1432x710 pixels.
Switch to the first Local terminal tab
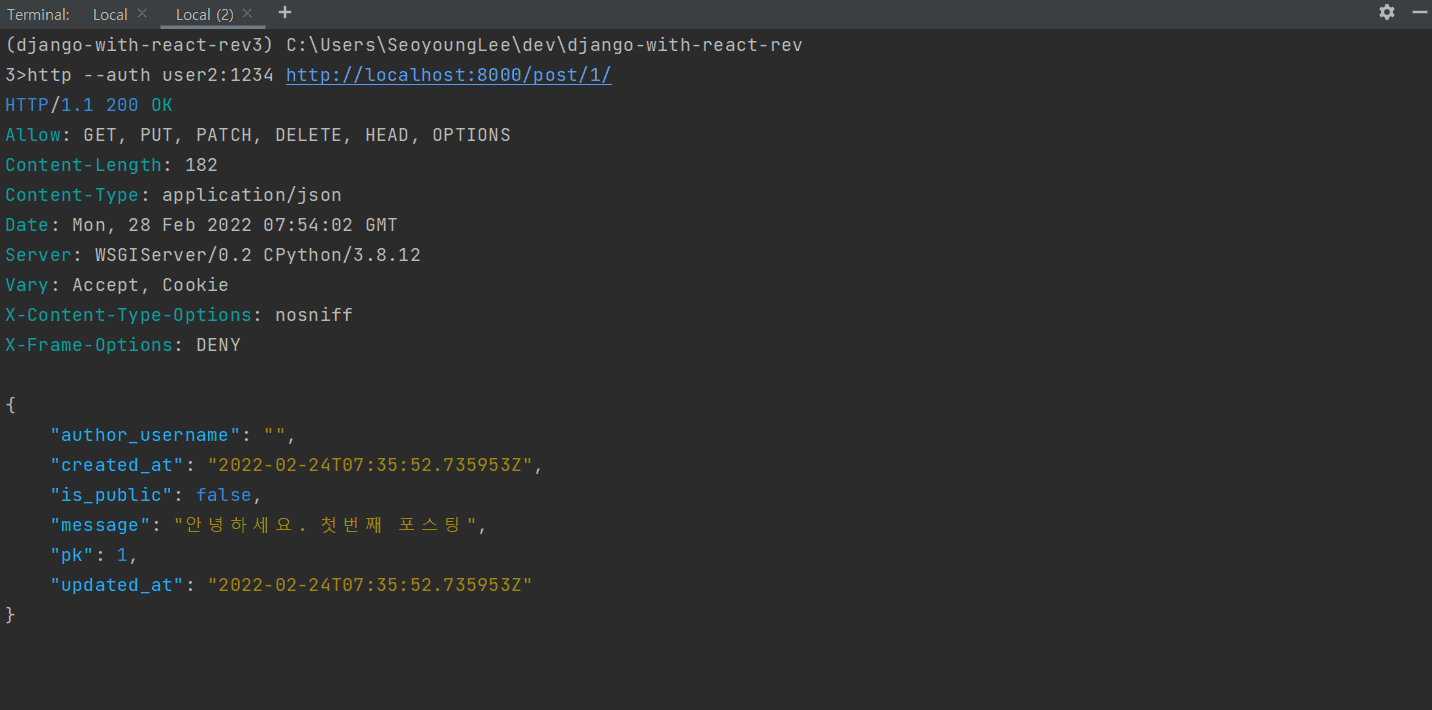[110, 14]
